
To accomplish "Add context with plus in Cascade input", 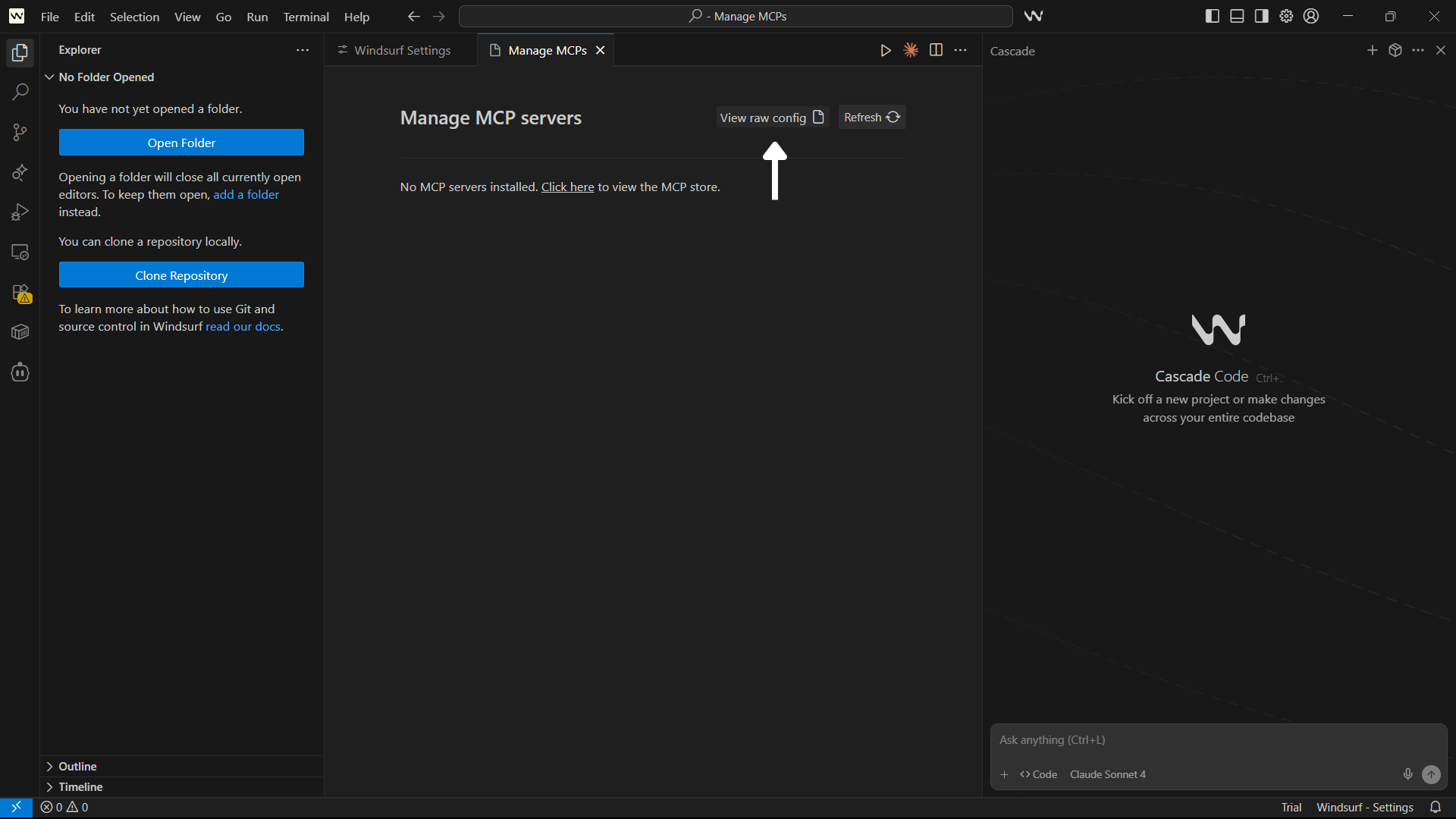I will point(1004,774).
